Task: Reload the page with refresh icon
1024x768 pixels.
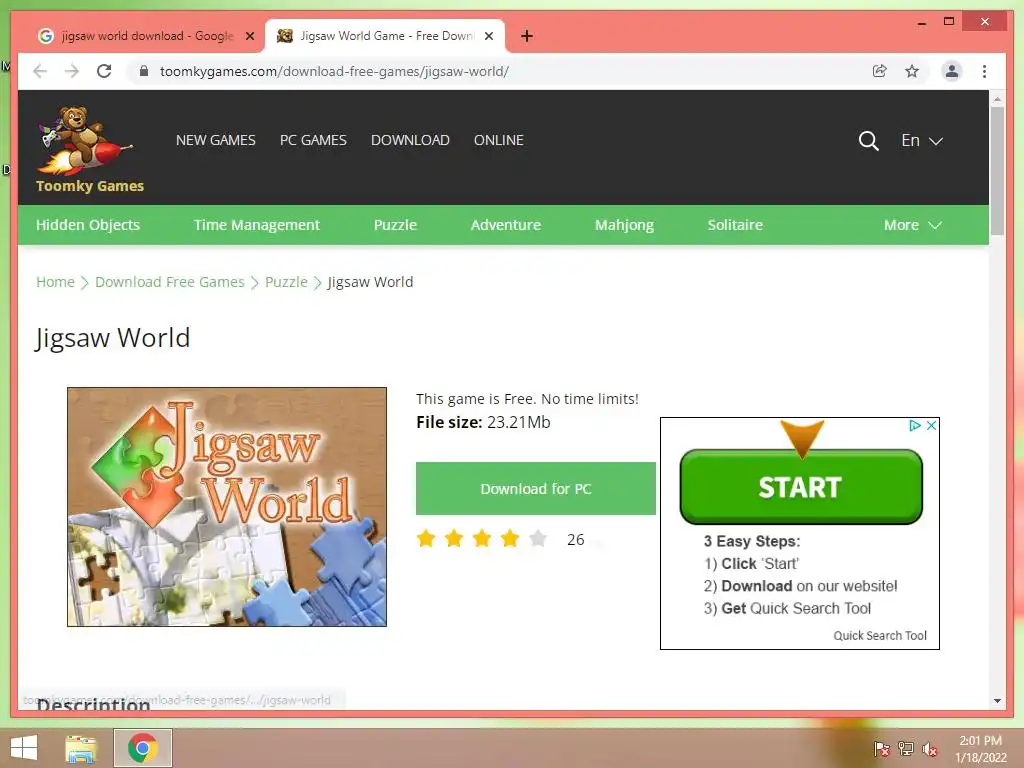Action: [x=104, y=71]
